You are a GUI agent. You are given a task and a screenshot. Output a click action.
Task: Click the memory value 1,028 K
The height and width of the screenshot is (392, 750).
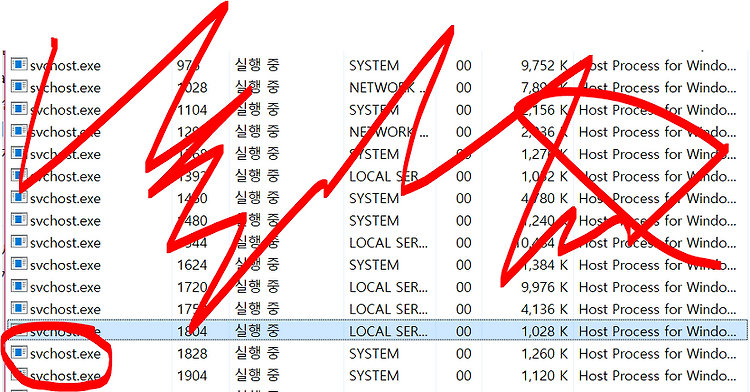coord(544,331)
